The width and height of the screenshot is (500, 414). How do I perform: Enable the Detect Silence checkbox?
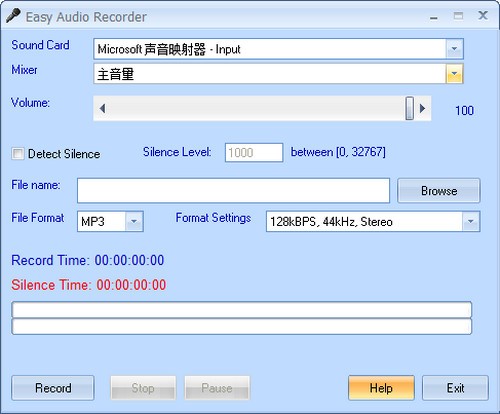18,154
